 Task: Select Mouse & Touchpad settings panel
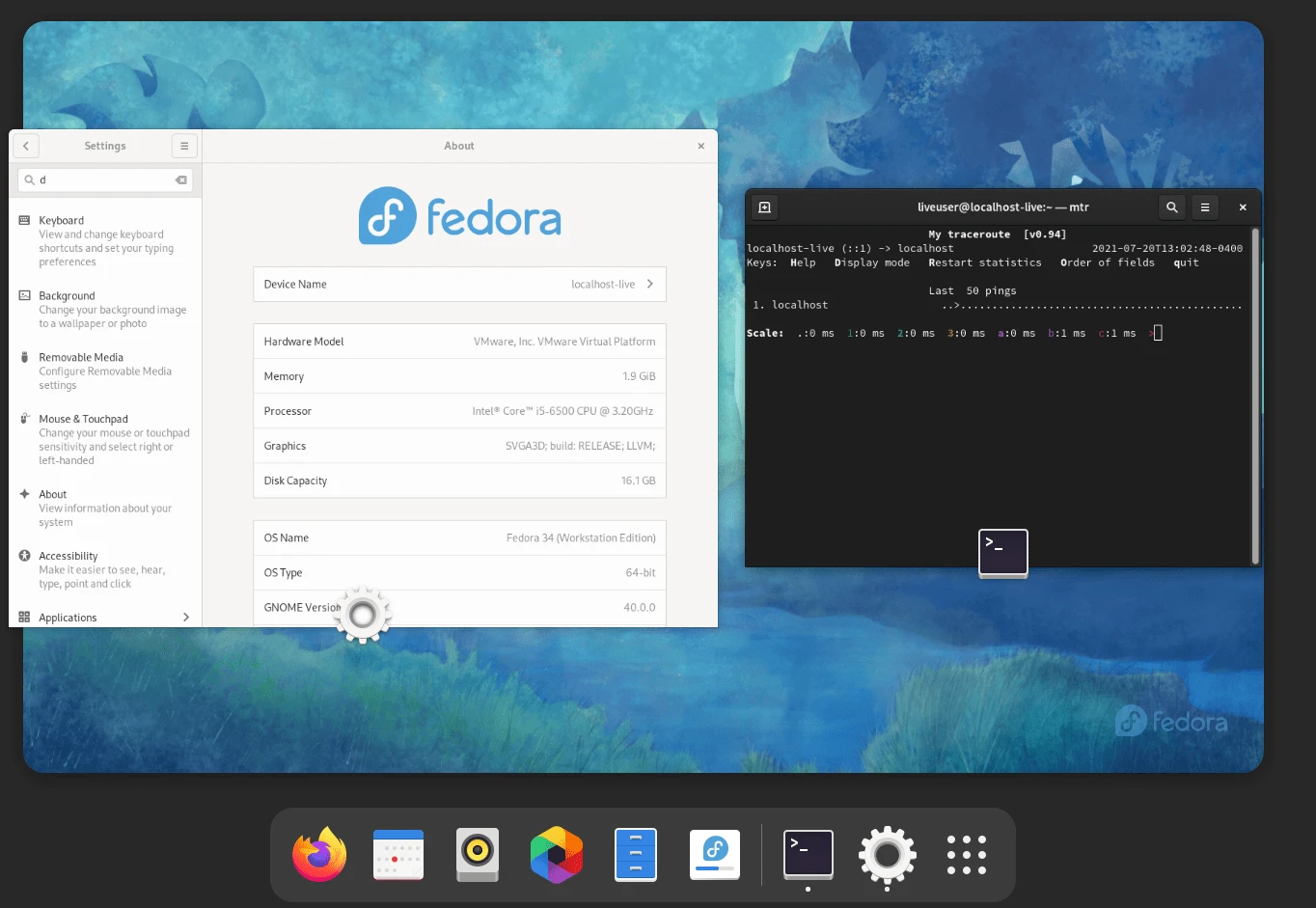[x=104, y=439]
